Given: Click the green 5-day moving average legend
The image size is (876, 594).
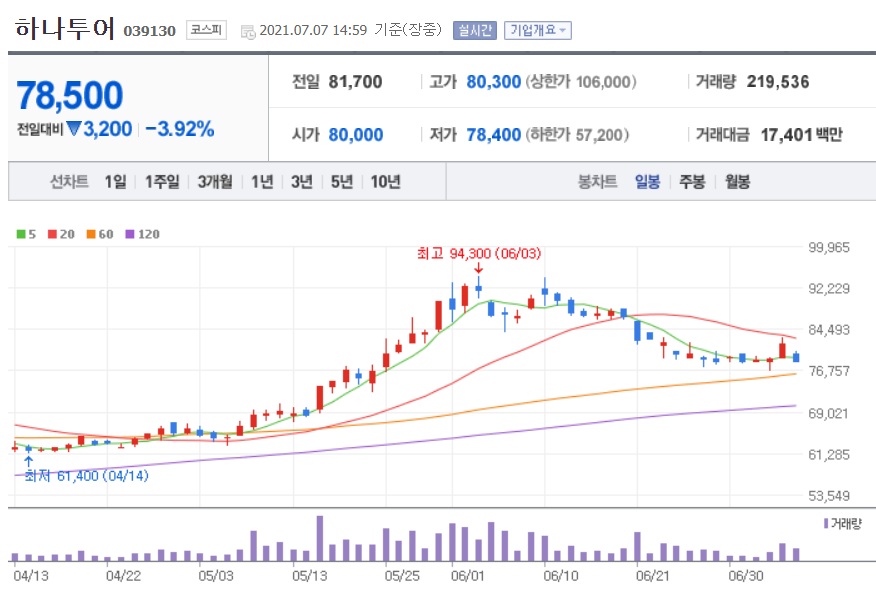Looking at the screenshot, I should [x=26, y=234].
